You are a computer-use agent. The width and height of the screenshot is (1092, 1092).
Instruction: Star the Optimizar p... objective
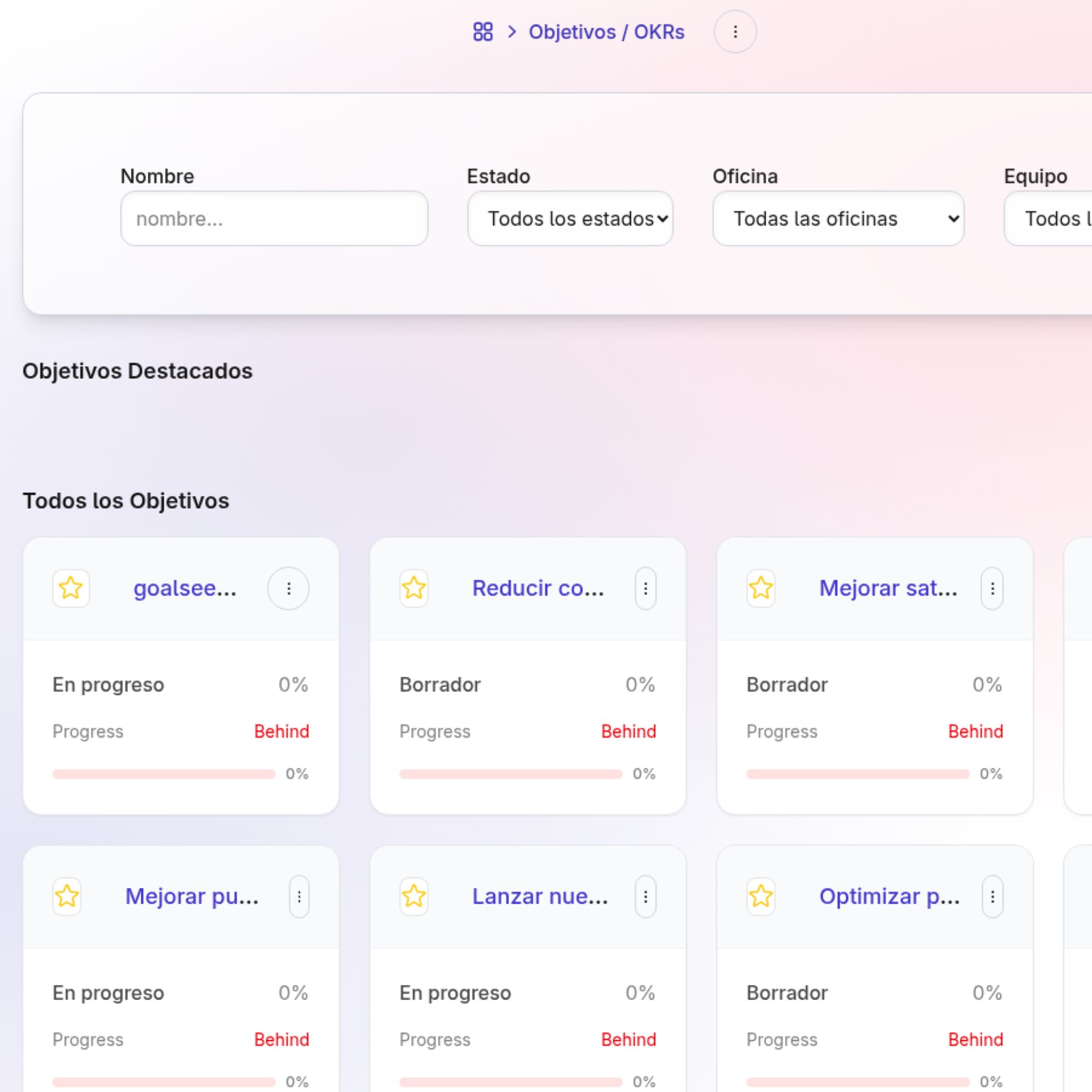click(761, 896)
